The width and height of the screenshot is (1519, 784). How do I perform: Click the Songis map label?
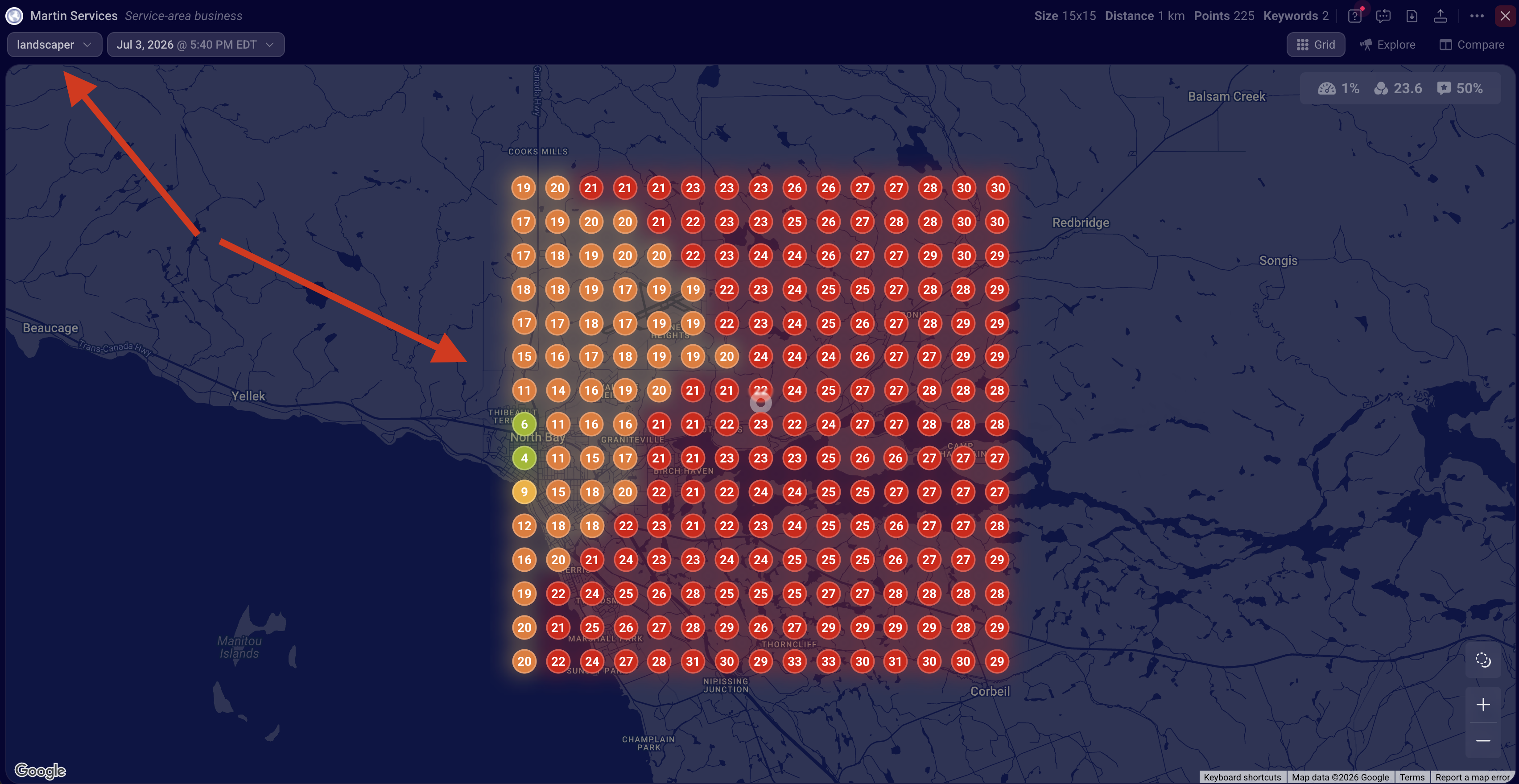click(x=1279, y=260)
